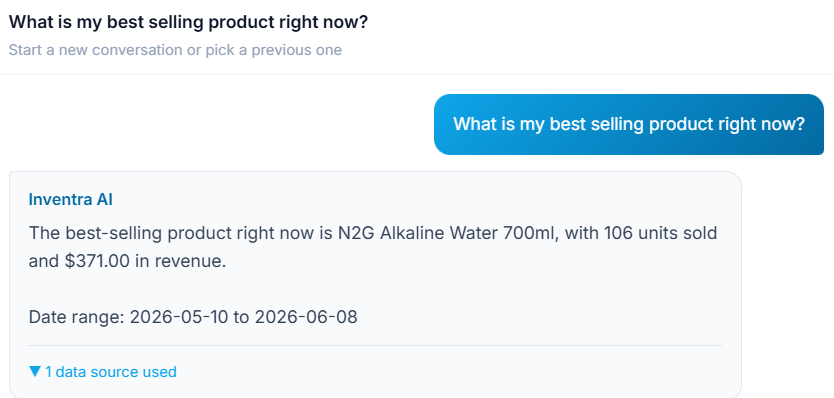Viewport: 834px width, 398px height.
Task: Click the conversation title in the header
Action: pyautogui.click(x=188, y=22)
